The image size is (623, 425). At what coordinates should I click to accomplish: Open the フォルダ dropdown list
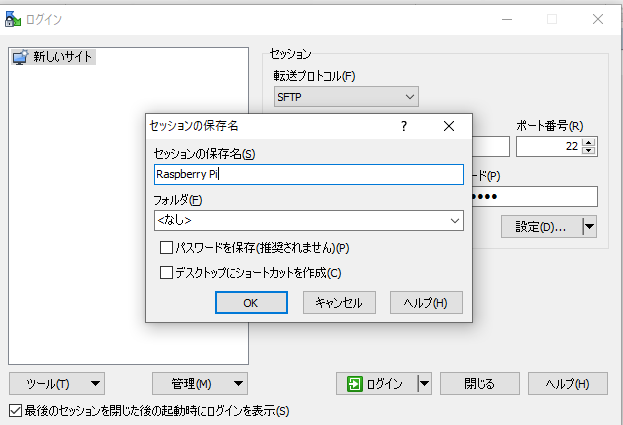pos(455,220)
